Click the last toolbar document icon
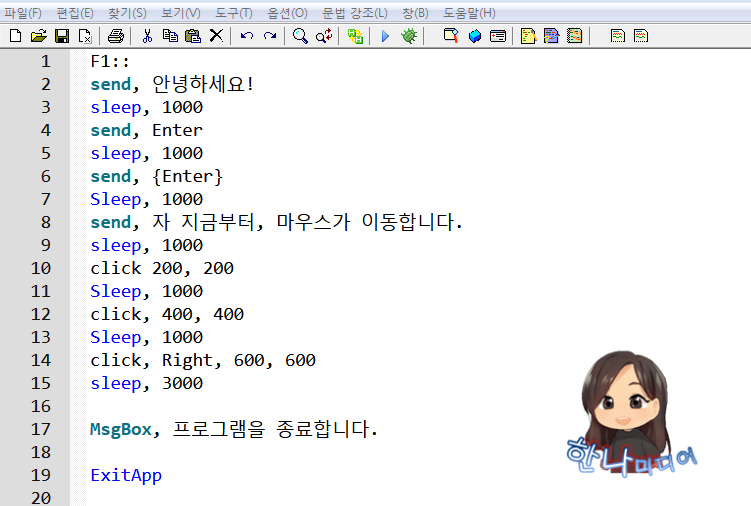The image size is (751, 506). pos(641,36)
